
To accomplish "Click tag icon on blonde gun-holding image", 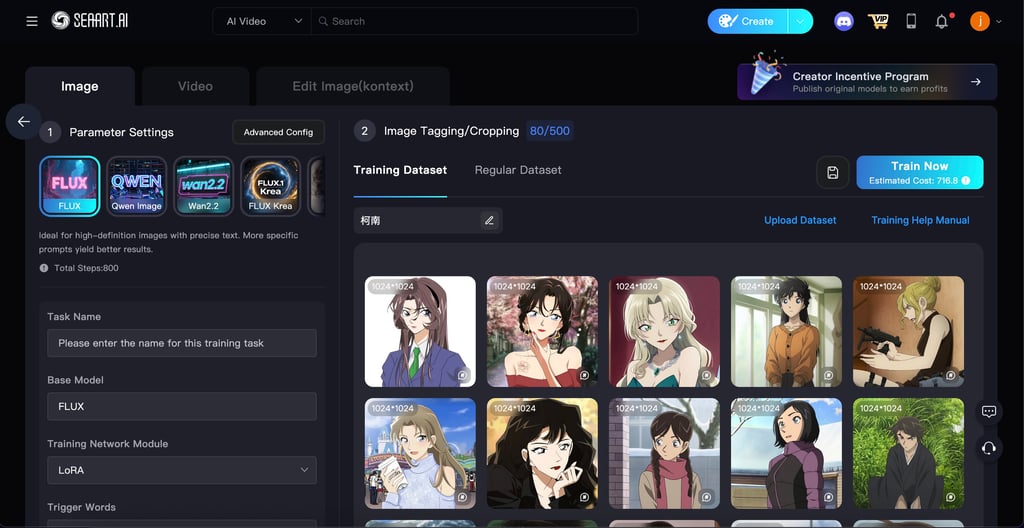I will click(951, 375).
